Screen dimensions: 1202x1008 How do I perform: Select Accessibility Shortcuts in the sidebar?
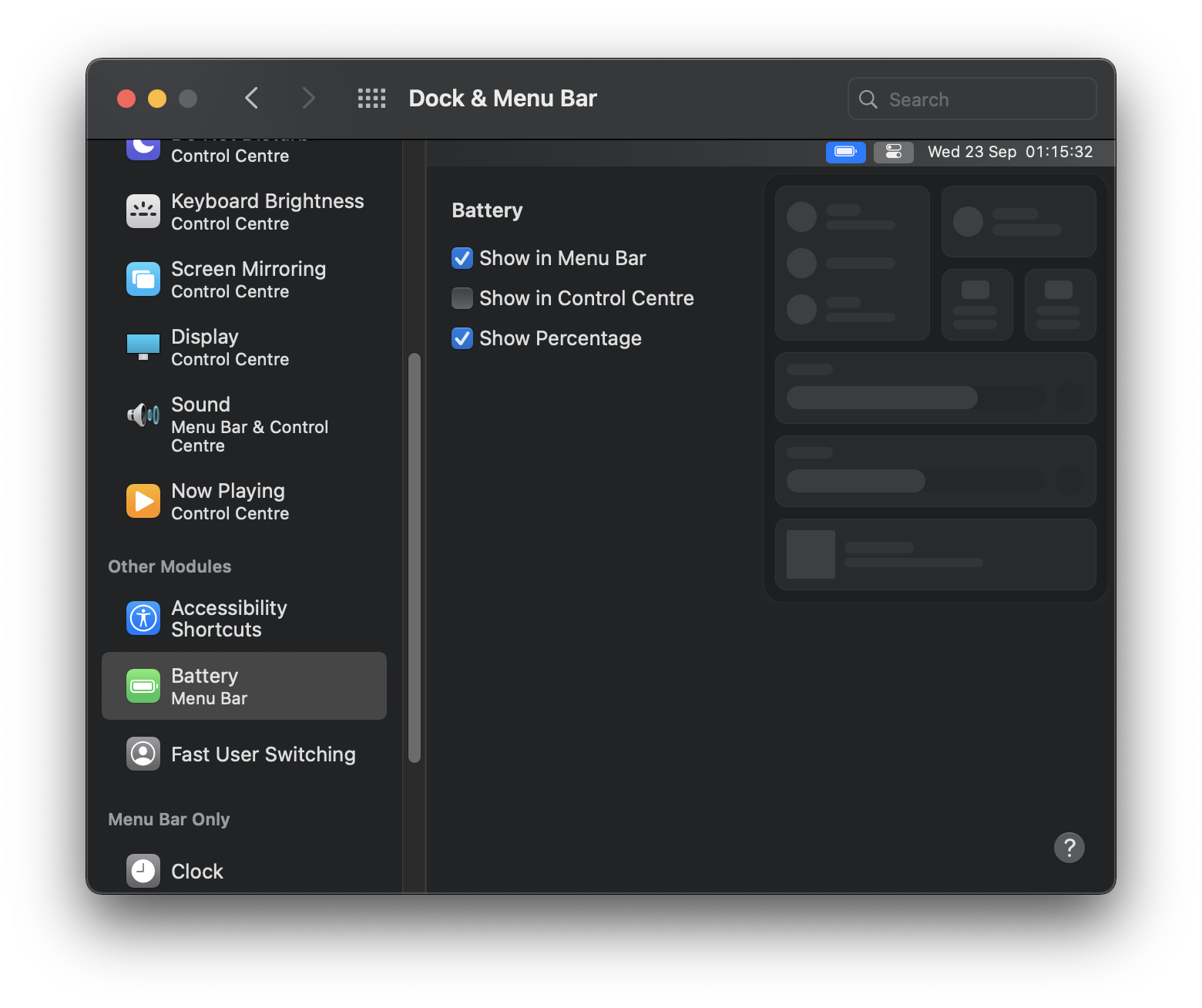(x=244, y=618)
